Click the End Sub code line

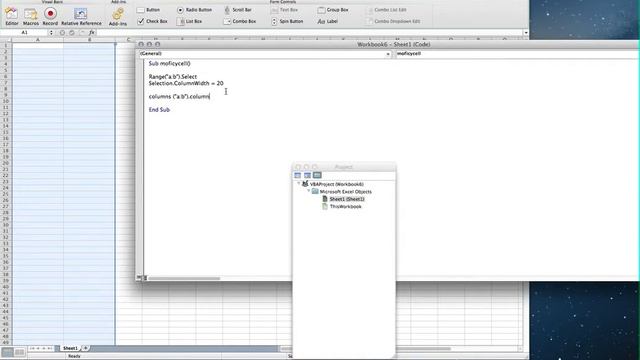(159, 110)
